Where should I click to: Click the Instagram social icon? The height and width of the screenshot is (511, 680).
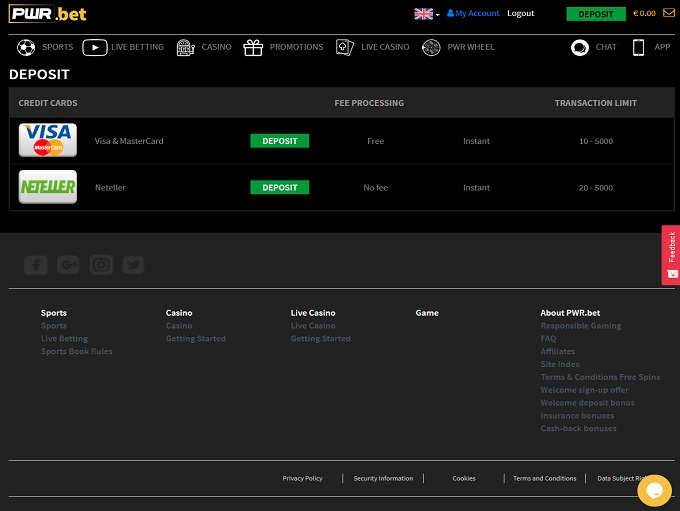(x=101, y=265)
